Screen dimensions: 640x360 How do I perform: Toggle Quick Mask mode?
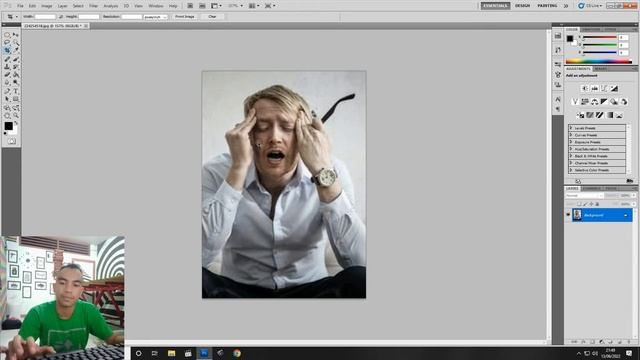[11, 141]
